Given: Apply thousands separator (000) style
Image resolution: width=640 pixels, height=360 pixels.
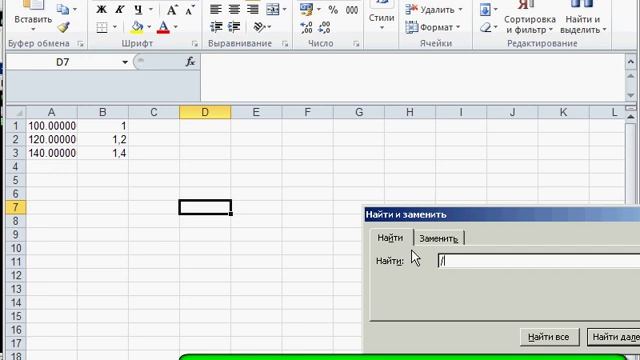Looking at the screenshot, I should (x=352, y=10).
